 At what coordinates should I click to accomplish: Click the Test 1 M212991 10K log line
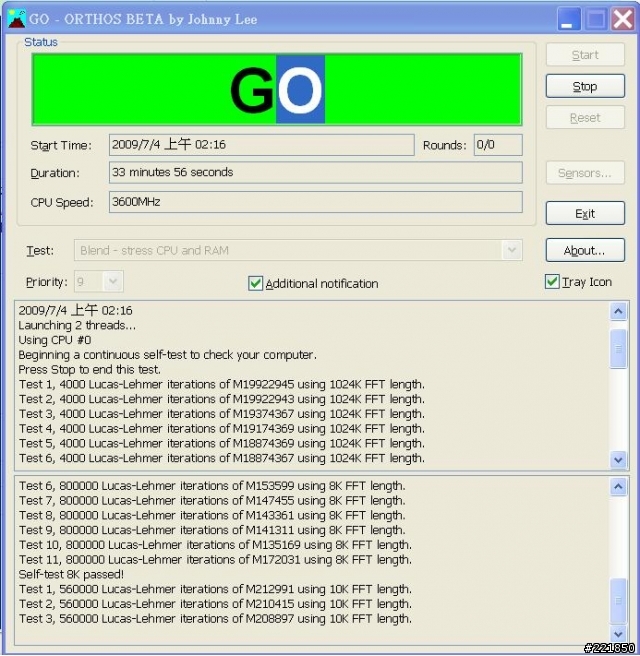click(x=215, y=589)
